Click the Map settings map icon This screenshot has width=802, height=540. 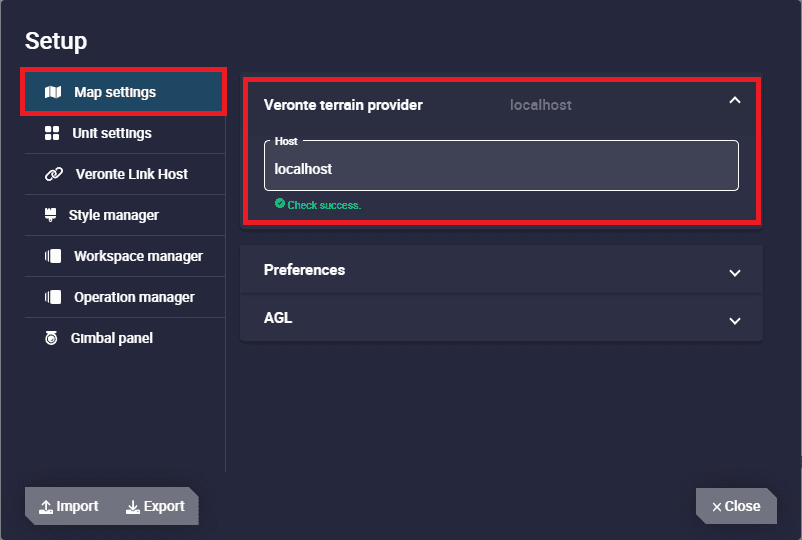coord(53,92)
